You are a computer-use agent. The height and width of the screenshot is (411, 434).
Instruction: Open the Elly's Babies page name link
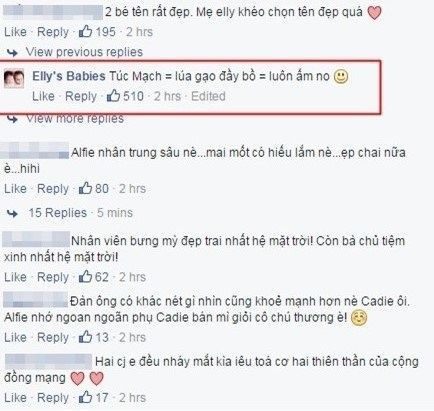[69, 76]
